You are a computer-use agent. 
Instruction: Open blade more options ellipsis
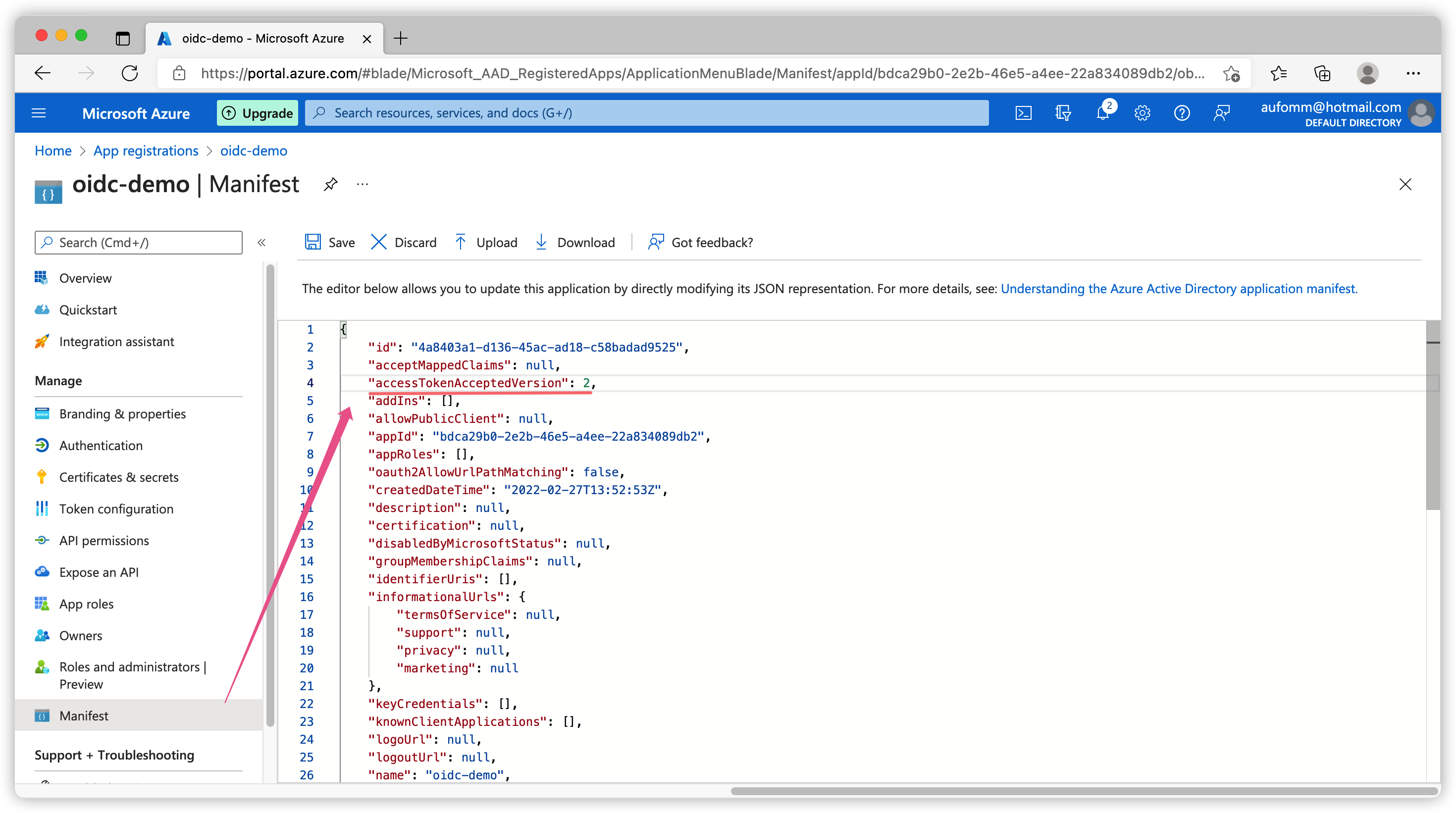tap(363, 184)
